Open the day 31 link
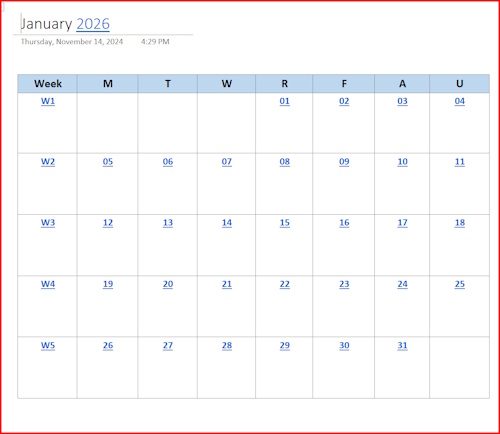 coord(402,345)
